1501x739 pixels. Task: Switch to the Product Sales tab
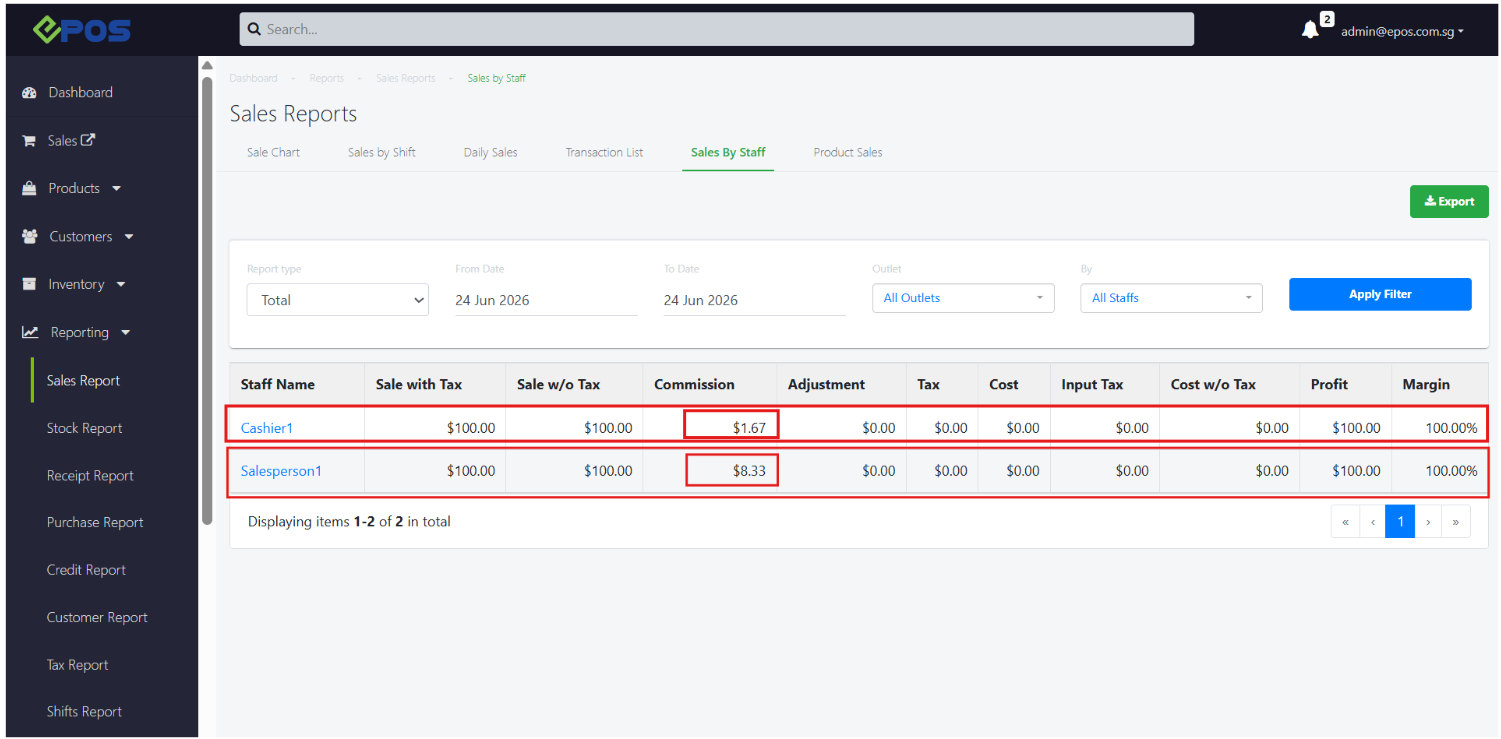point(848,153)
